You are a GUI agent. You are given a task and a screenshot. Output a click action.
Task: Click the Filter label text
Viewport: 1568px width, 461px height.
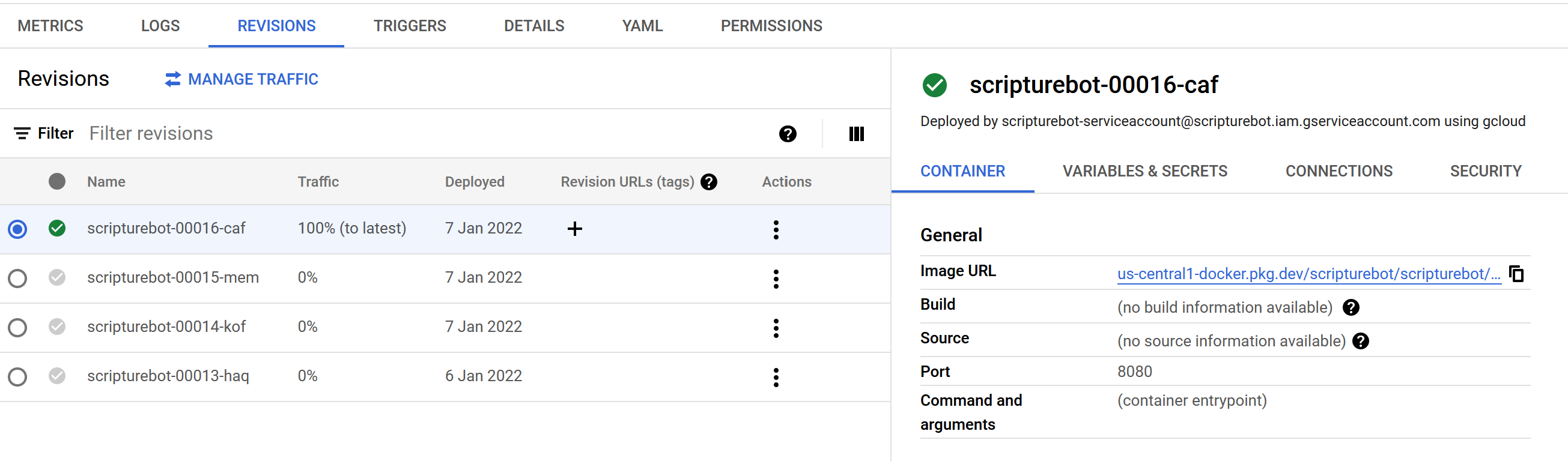(x=55, y=133)
